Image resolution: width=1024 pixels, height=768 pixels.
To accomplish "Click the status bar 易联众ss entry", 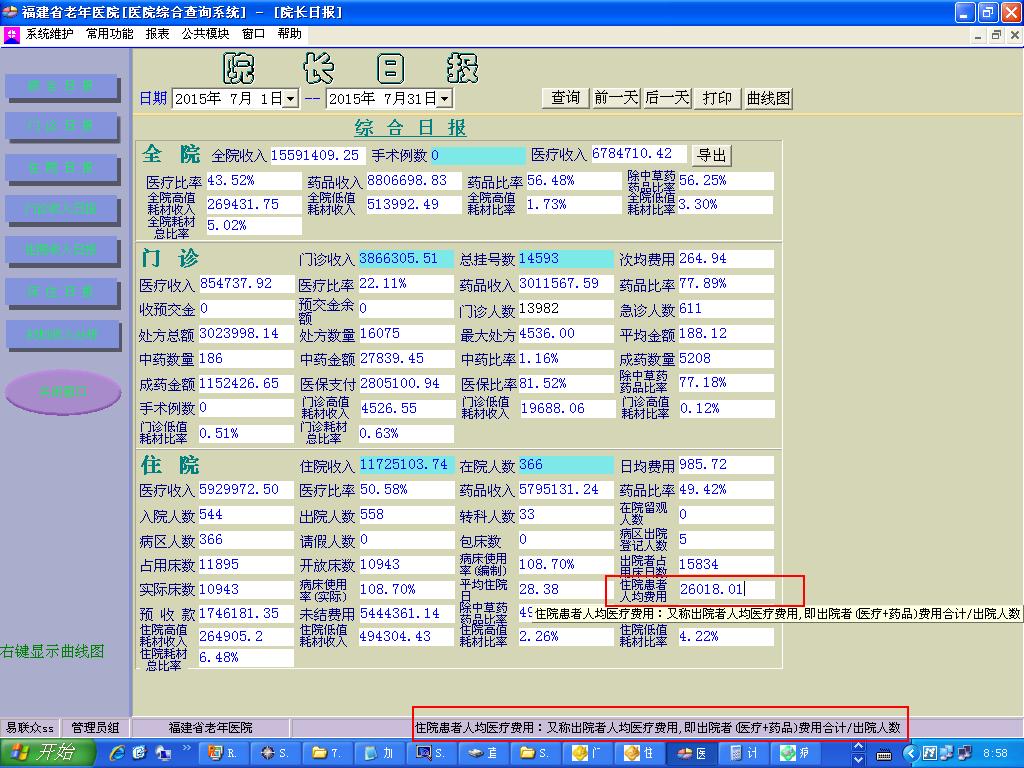I will [x=30, y=728].
